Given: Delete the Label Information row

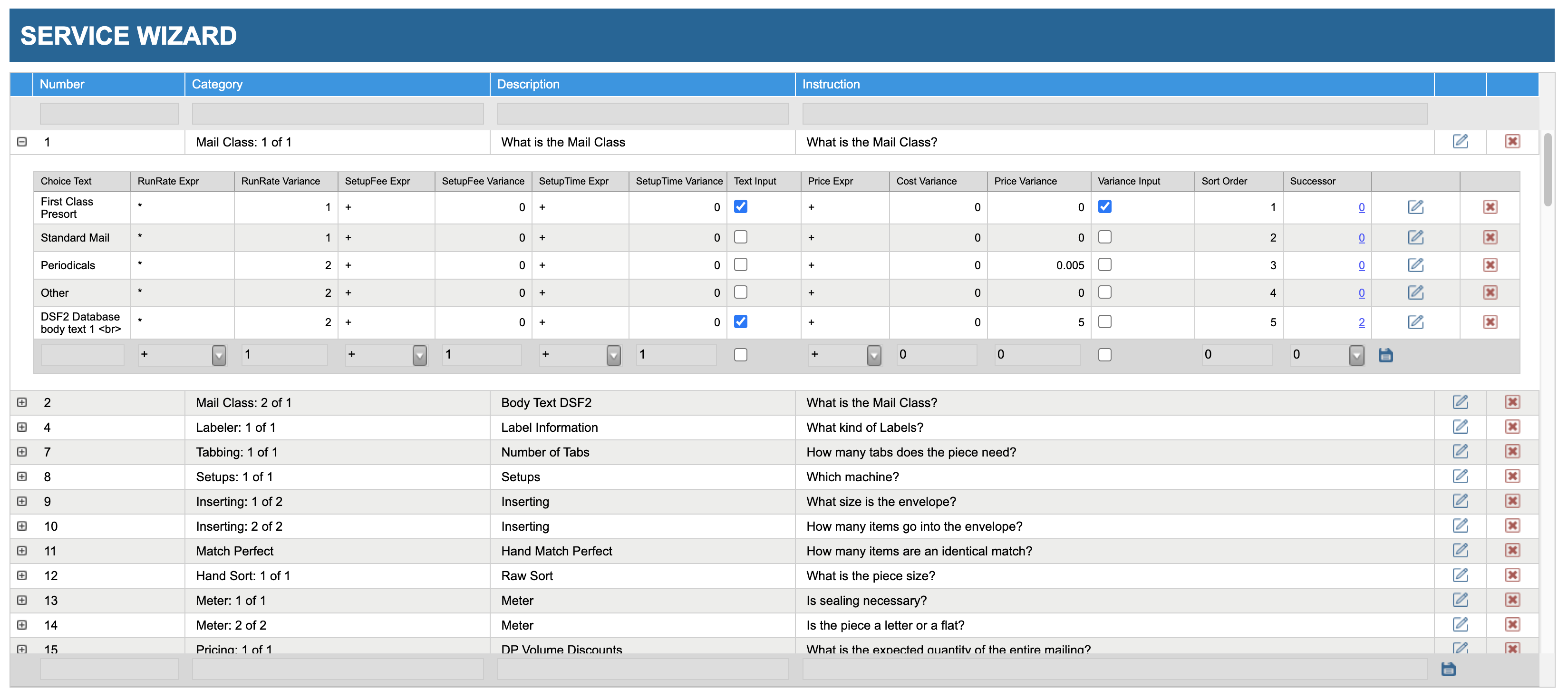Looking at the screenshot, I should 1512,427.
